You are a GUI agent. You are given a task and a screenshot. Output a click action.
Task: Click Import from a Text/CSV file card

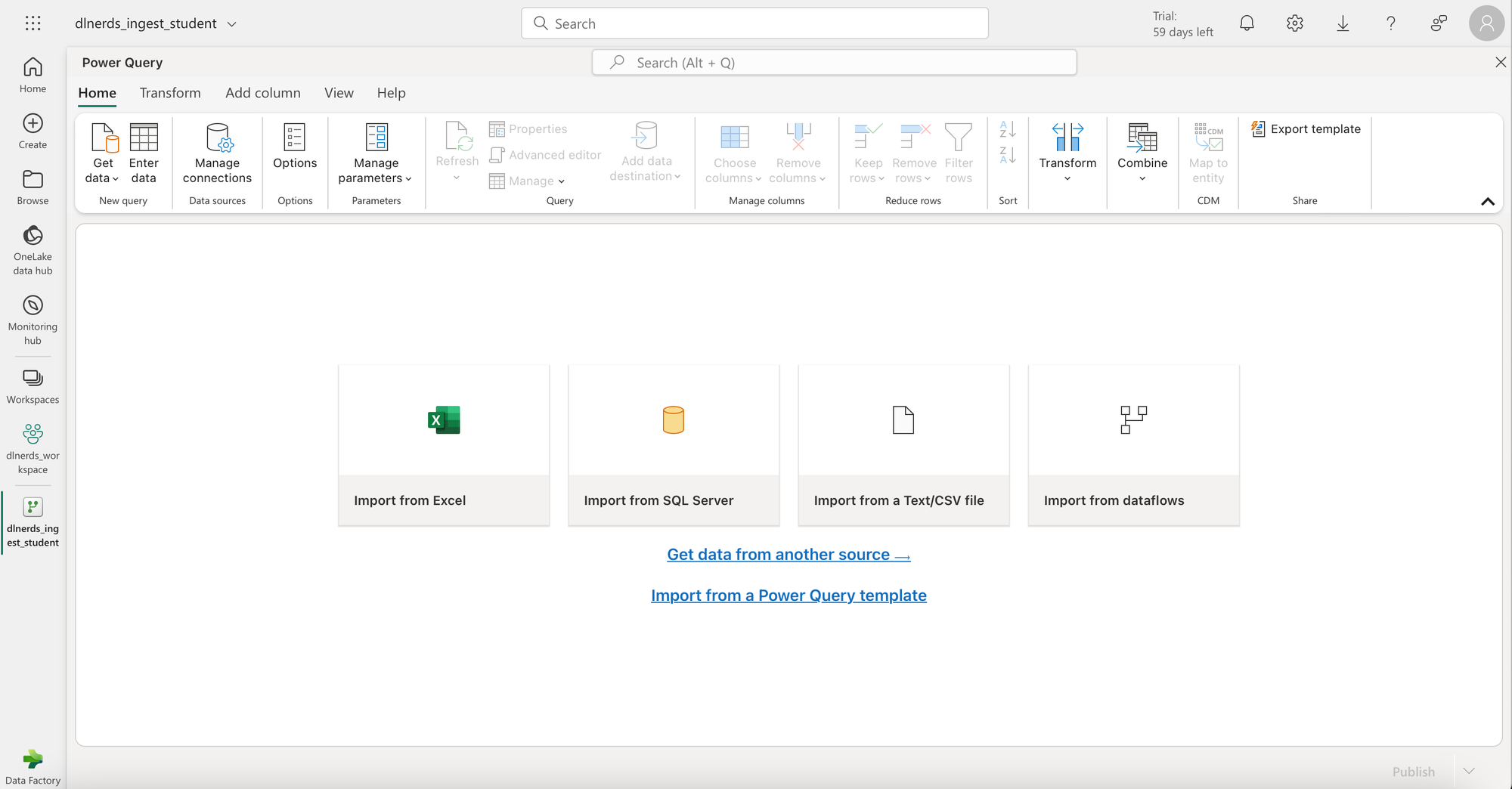[x=903, y=445]
